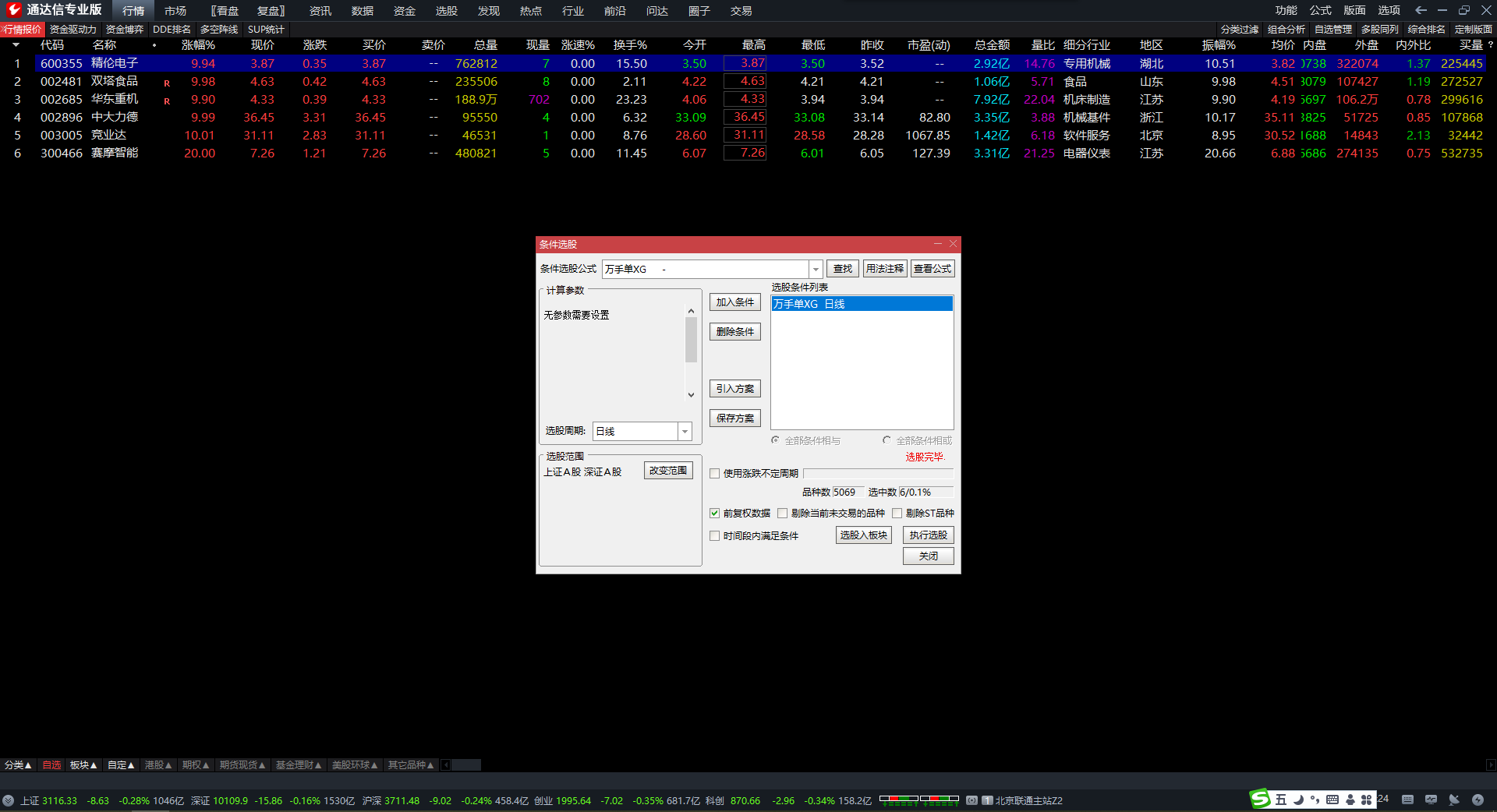Expand the 分类 bottom tab menu

click(18, 765)
